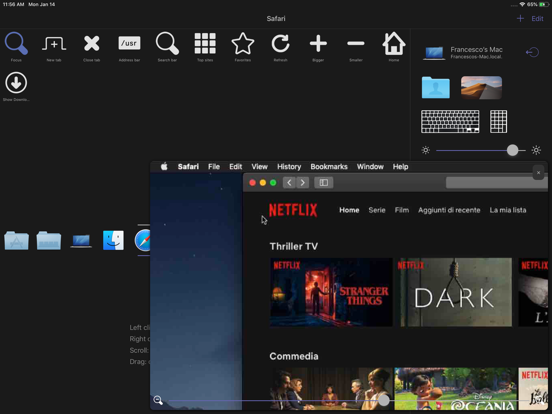Tap the laptop icon in dock
The width and height of the screenshot is (552, 414).
click(81, 241)
